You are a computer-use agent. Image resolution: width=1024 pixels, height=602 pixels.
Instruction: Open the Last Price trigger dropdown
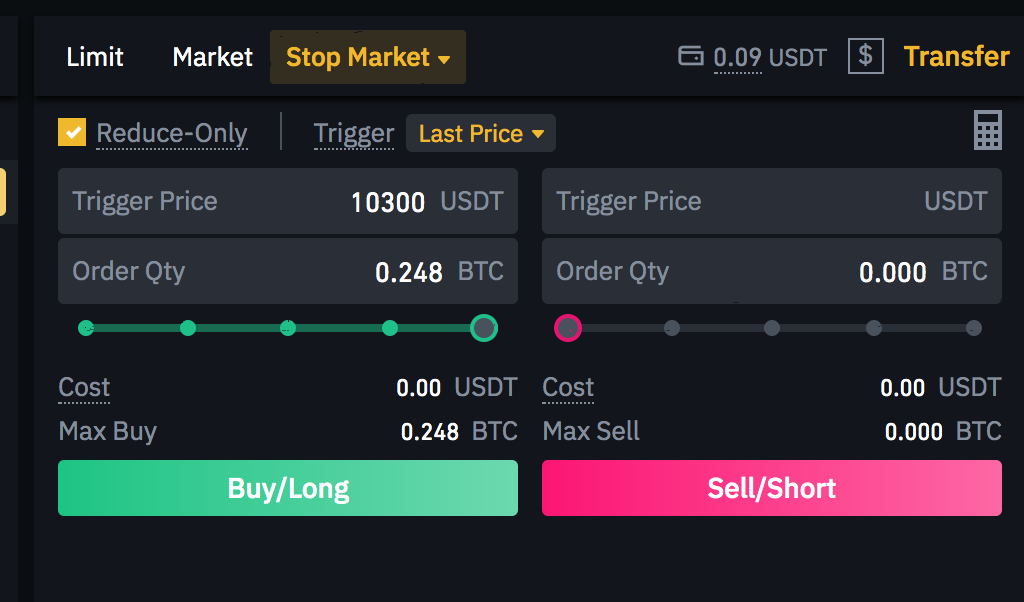(480, 132)
